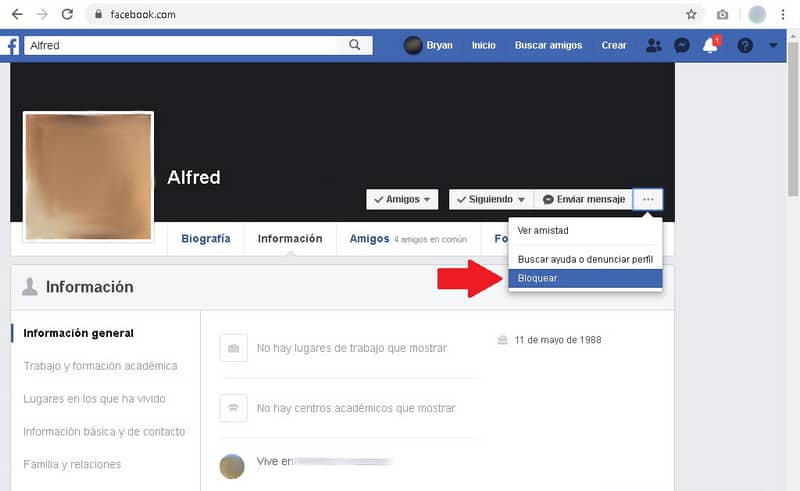Bookmark this page with the star
This screenshot has width=800, height=491.
click(x=691, y=14)
